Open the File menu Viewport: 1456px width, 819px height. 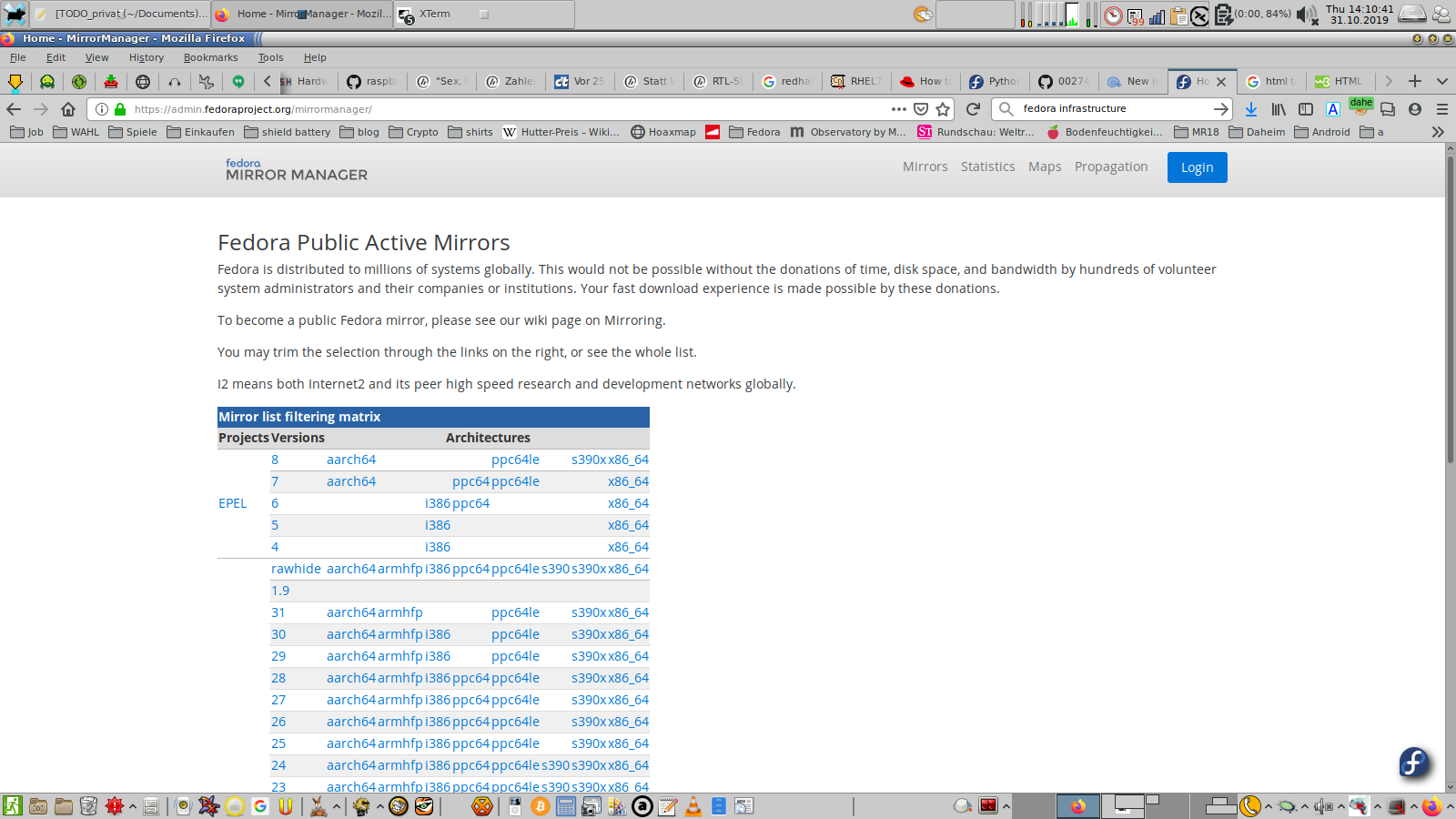click(x=18, y=57)
